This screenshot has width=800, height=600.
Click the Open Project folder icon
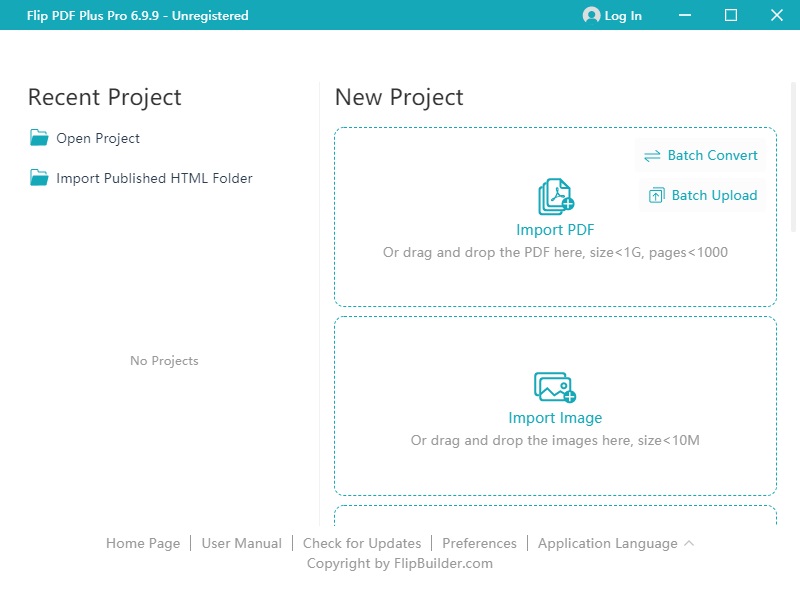[39, 138]
